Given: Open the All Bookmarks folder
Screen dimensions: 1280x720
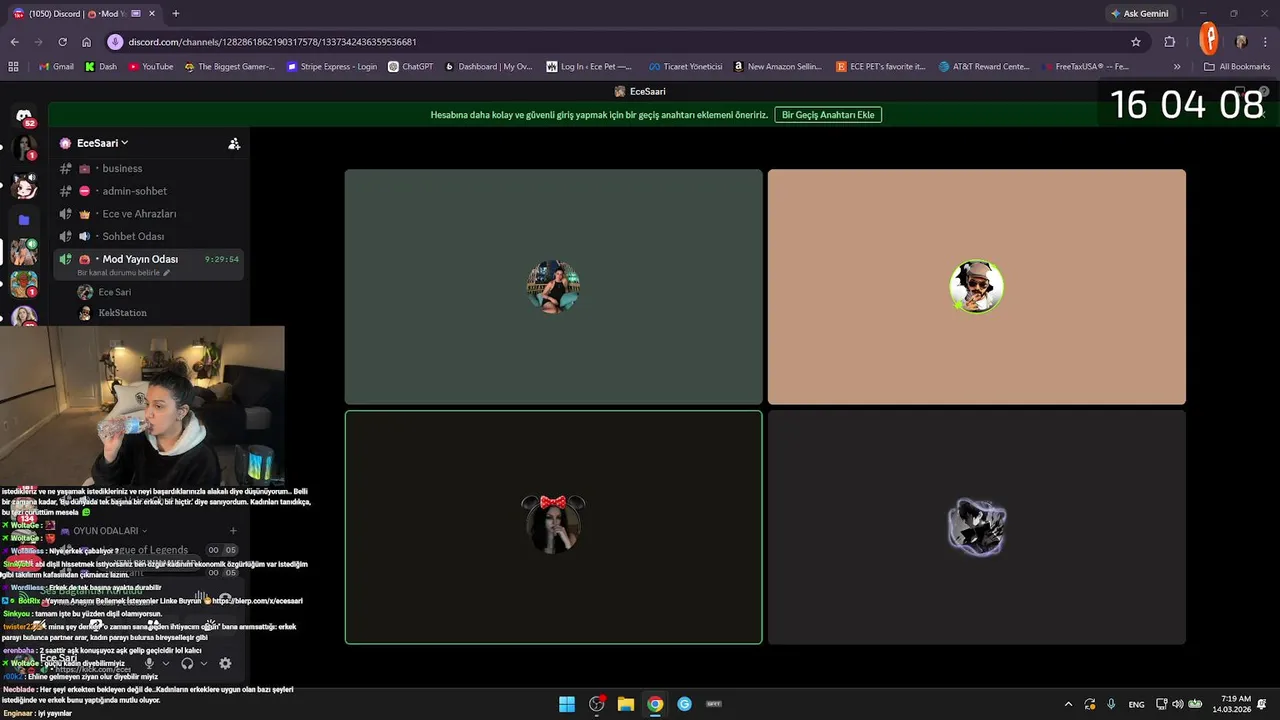Looking at the screenshot, I should pyautogui.click(x=1237, y=67).
